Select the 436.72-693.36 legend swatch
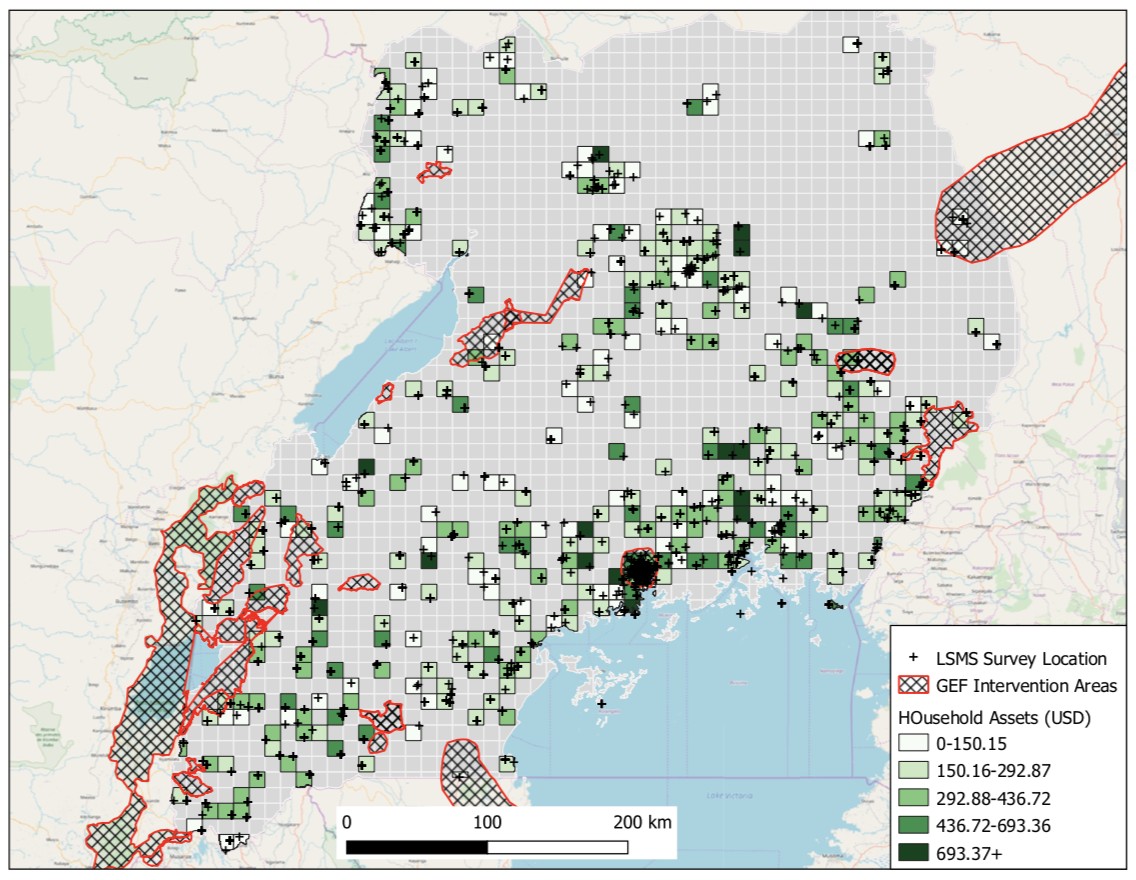The image size is (1136, 880). tap(911, 825)
